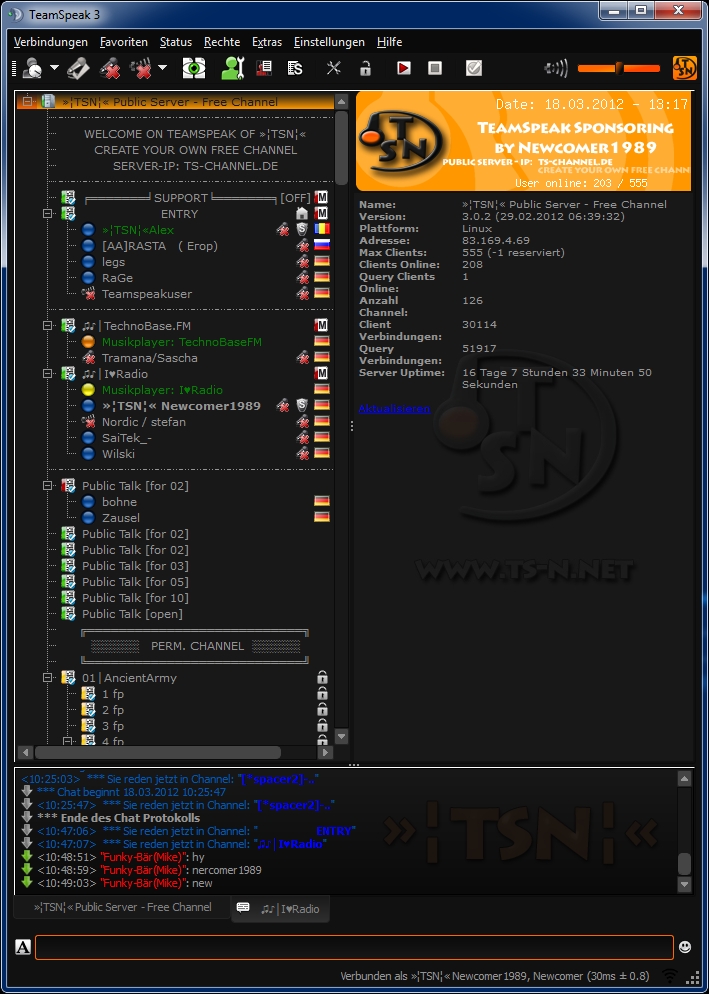Click the ENTRY channel link in chat
Screen dimensions: 709x994
[x=335, y=830]
